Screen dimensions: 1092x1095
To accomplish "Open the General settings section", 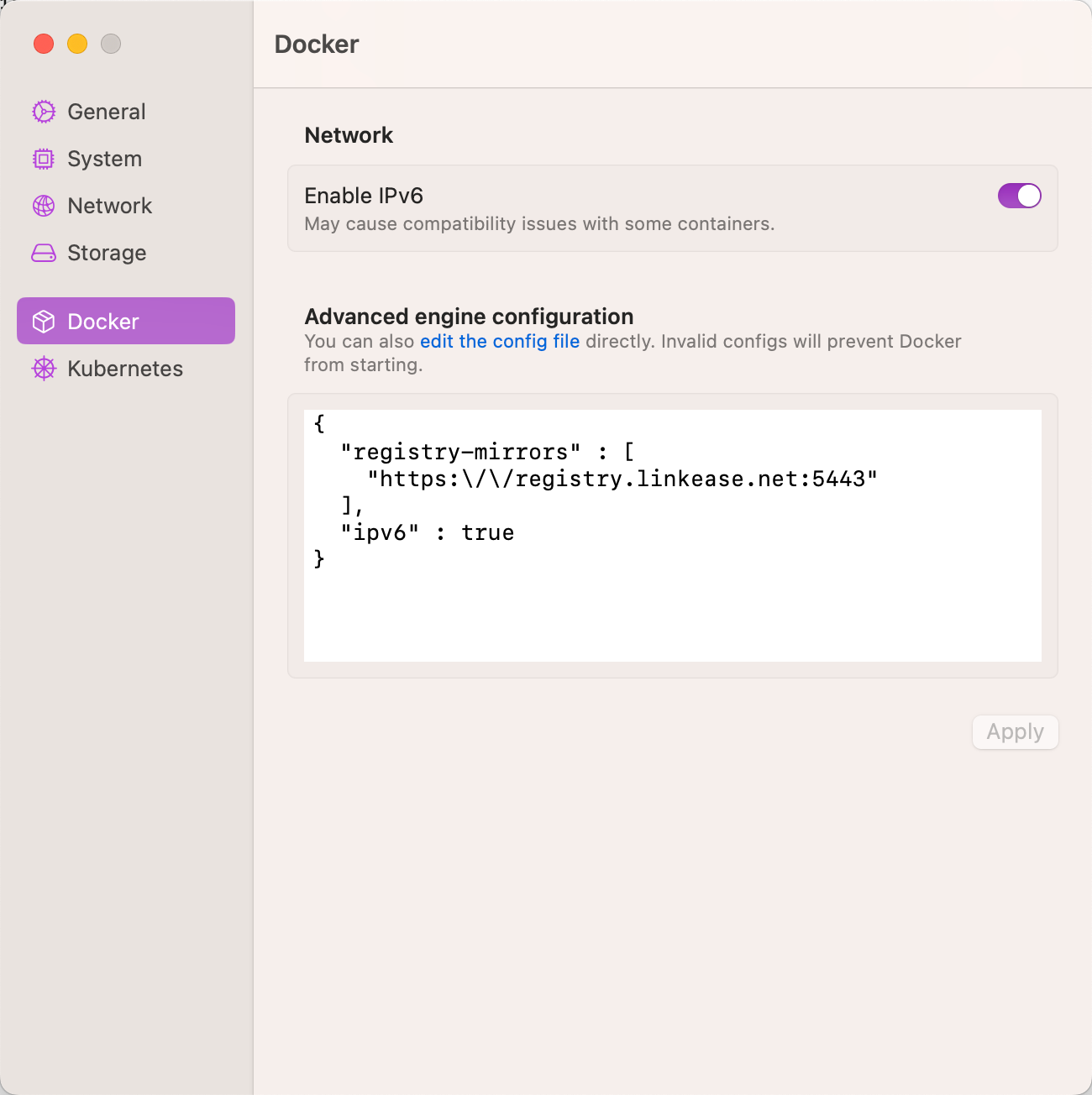I will pyautogui.click(x=107, y=112).
